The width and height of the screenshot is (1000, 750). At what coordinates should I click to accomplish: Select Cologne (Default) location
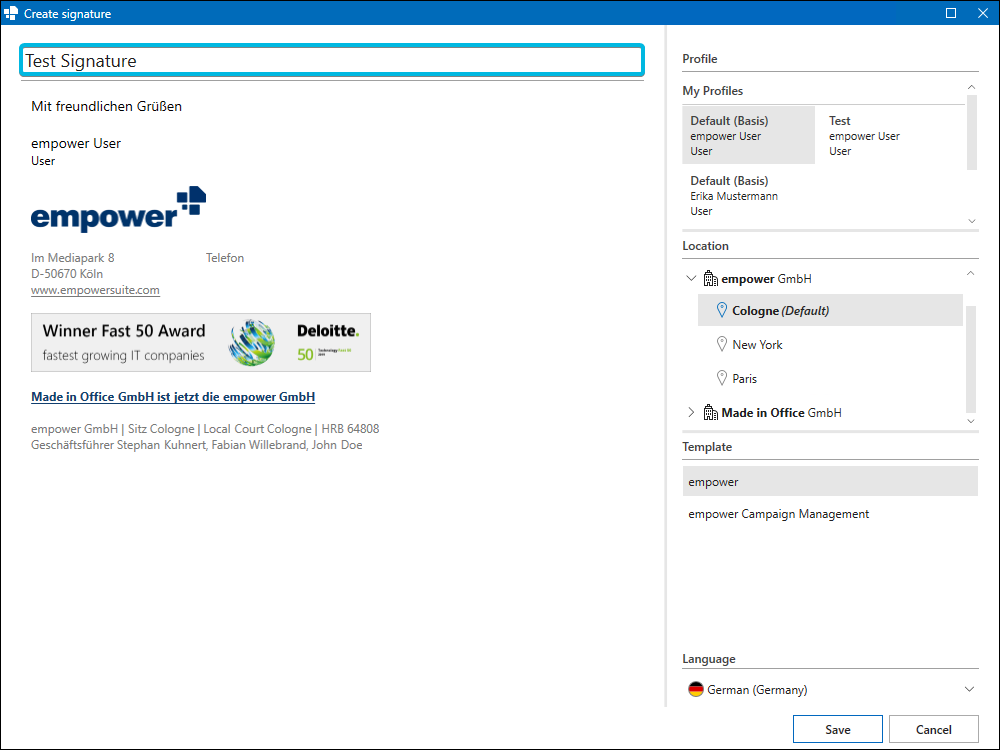(830, 311)
